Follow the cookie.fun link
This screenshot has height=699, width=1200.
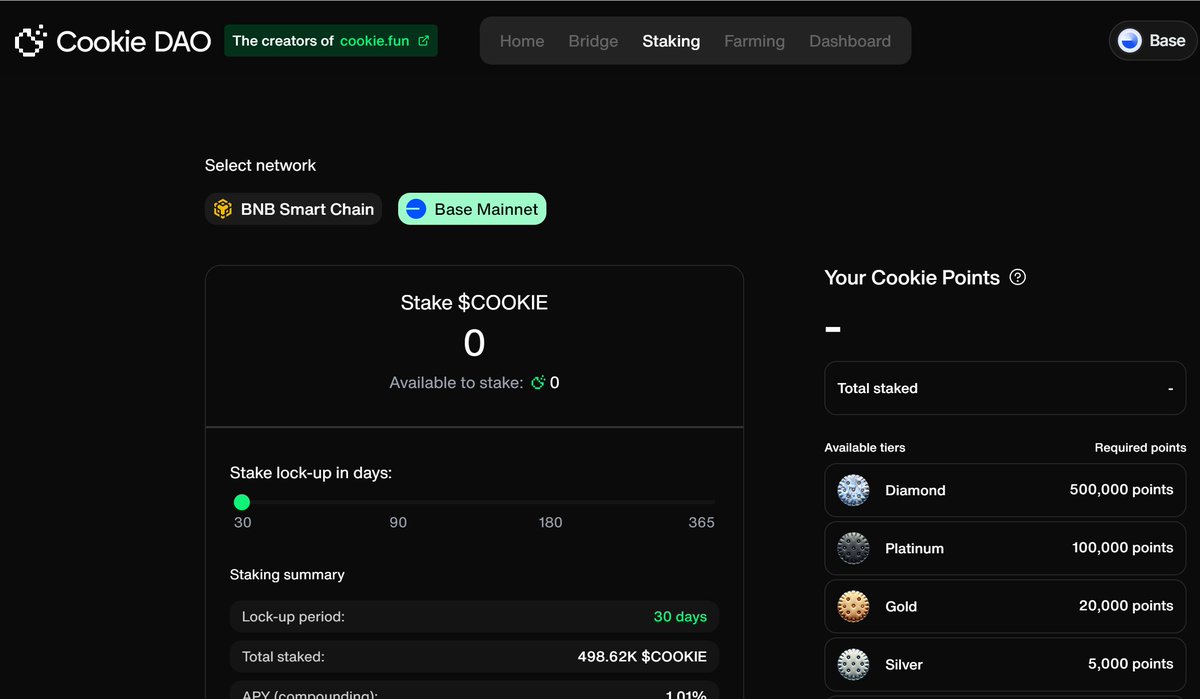pos(374,41)
